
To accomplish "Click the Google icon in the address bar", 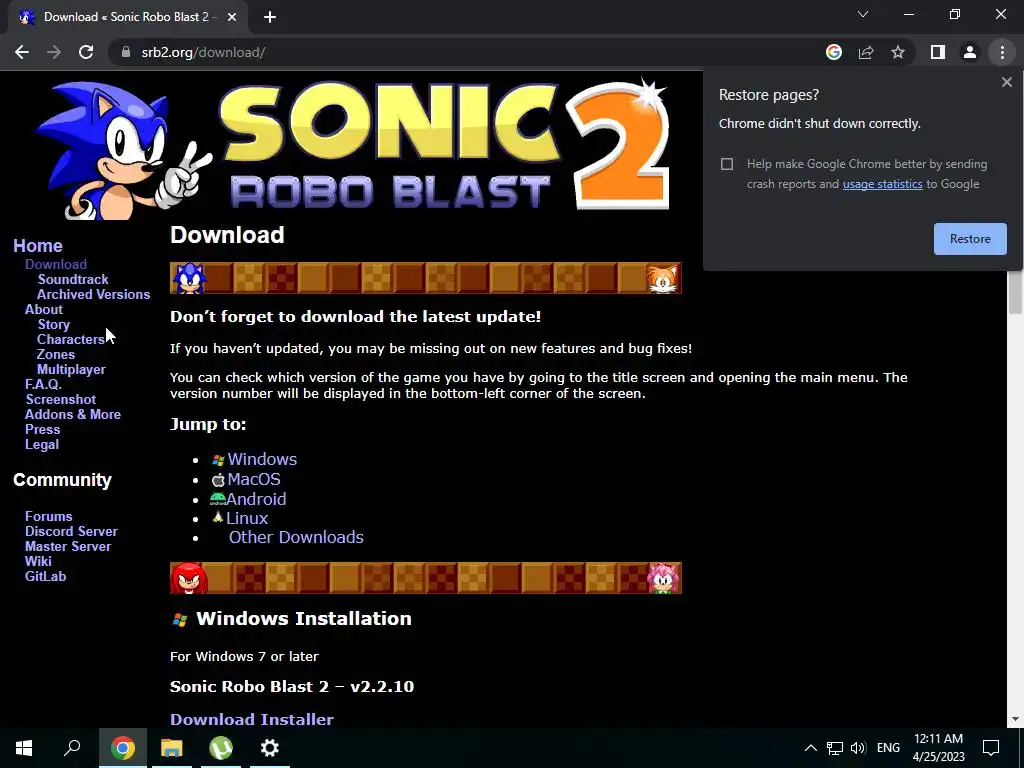I will [833, 52].
